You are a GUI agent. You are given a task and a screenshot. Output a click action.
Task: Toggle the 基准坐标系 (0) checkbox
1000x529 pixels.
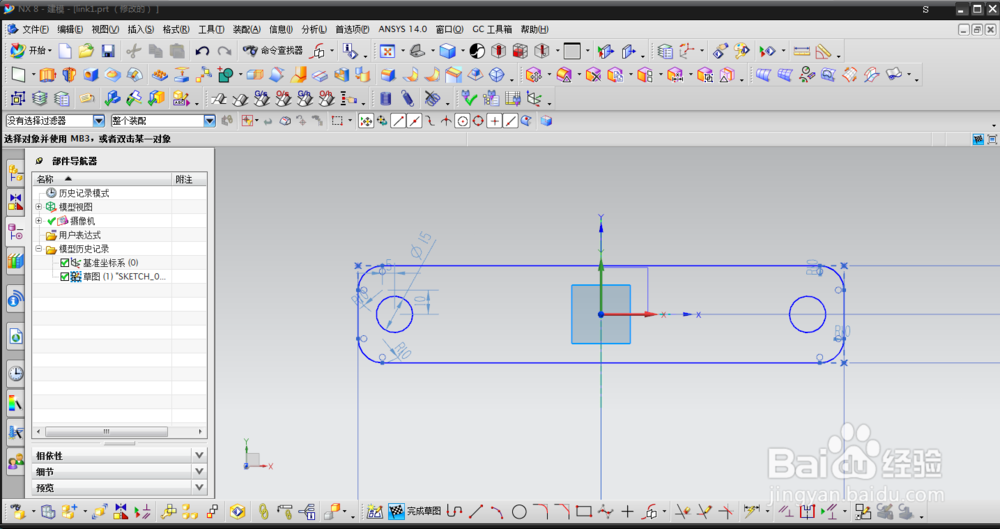click(64, 263)
